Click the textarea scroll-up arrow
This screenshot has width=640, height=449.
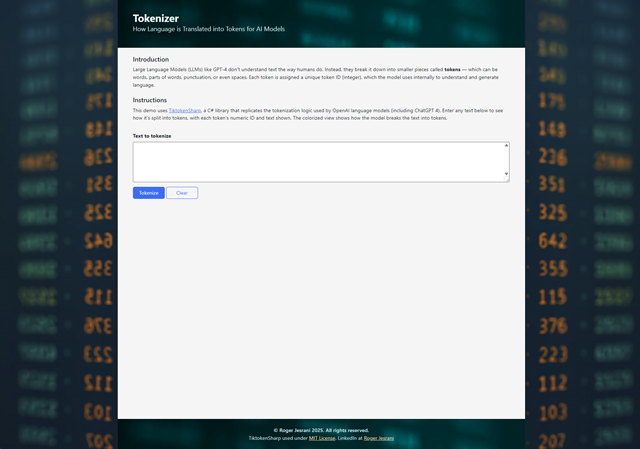[506, 146]
